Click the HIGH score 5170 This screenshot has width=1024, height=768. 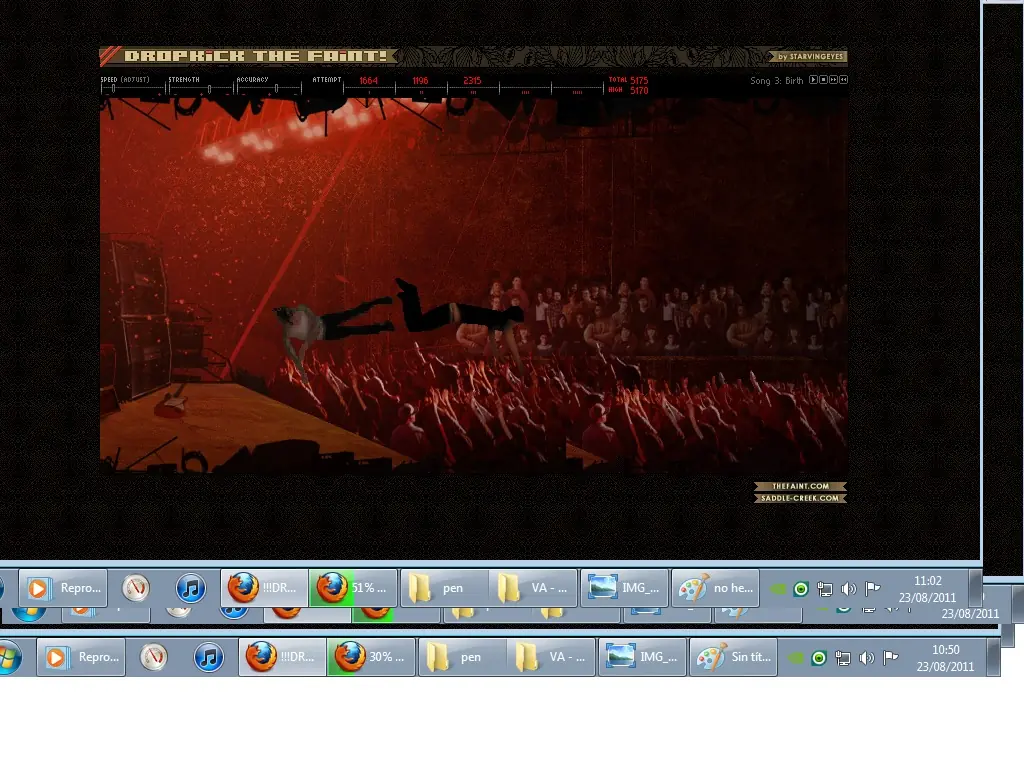pos(639,91)
